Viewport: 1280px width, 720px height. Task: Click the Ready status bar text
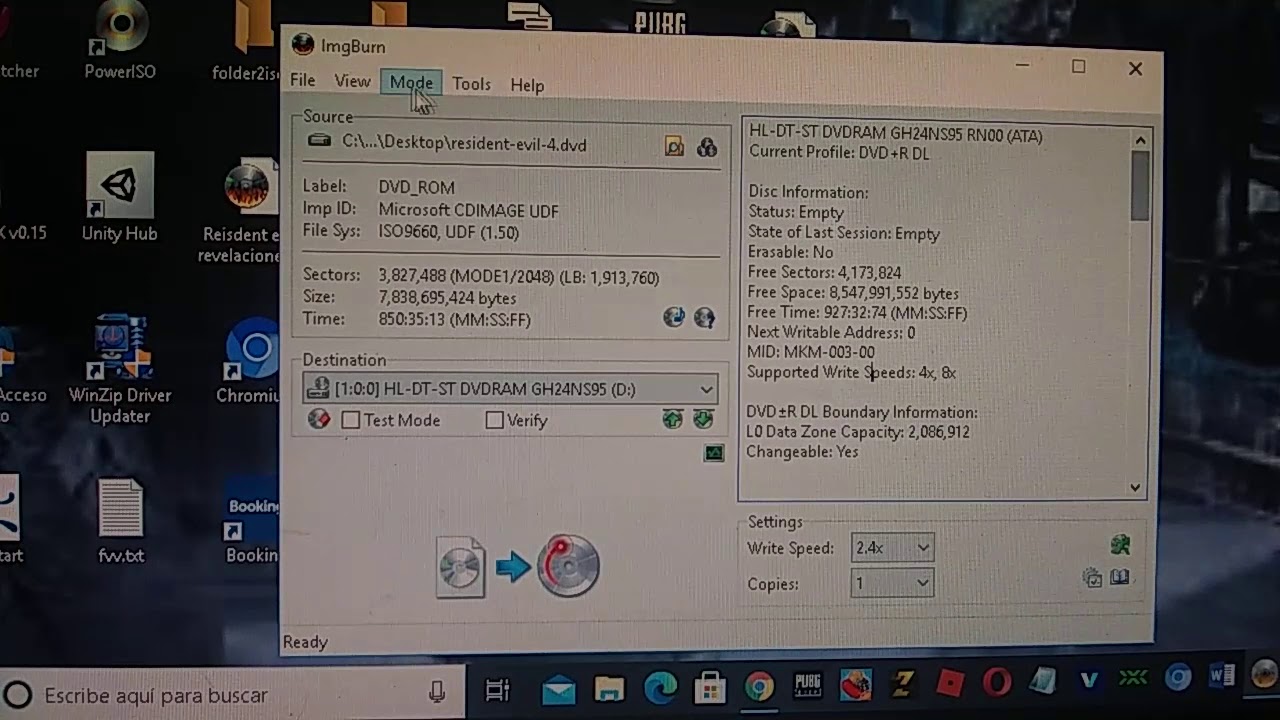pyautogui.click(x=305, y=642)
